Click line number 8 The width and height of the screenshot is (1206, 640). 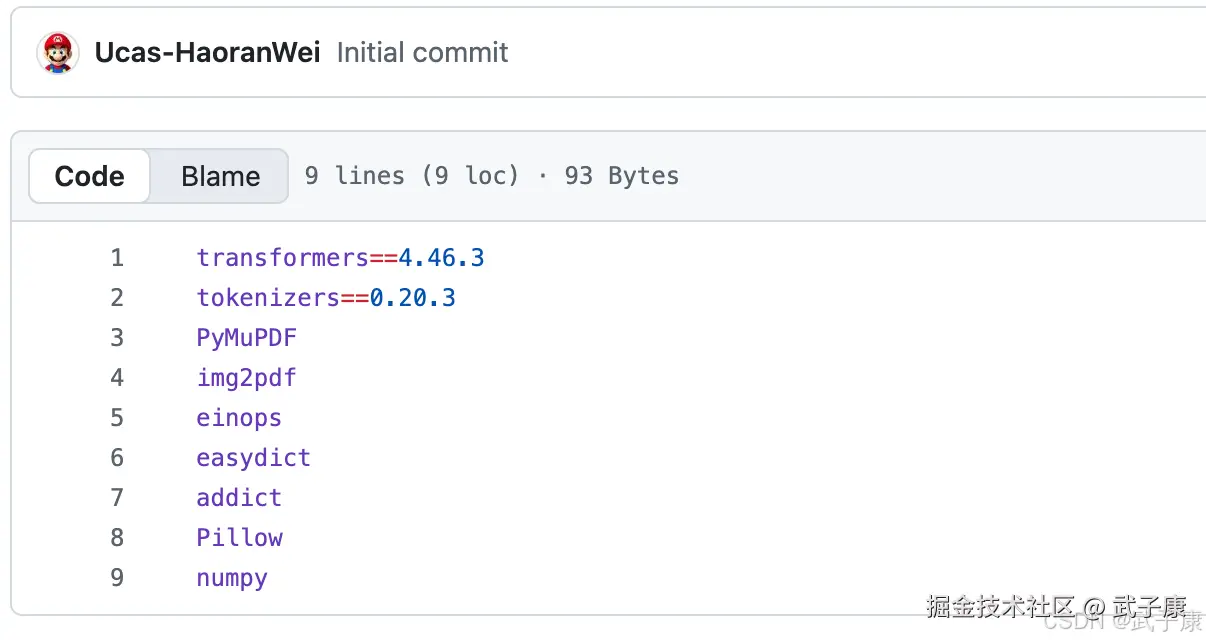(x=117, y=538)
